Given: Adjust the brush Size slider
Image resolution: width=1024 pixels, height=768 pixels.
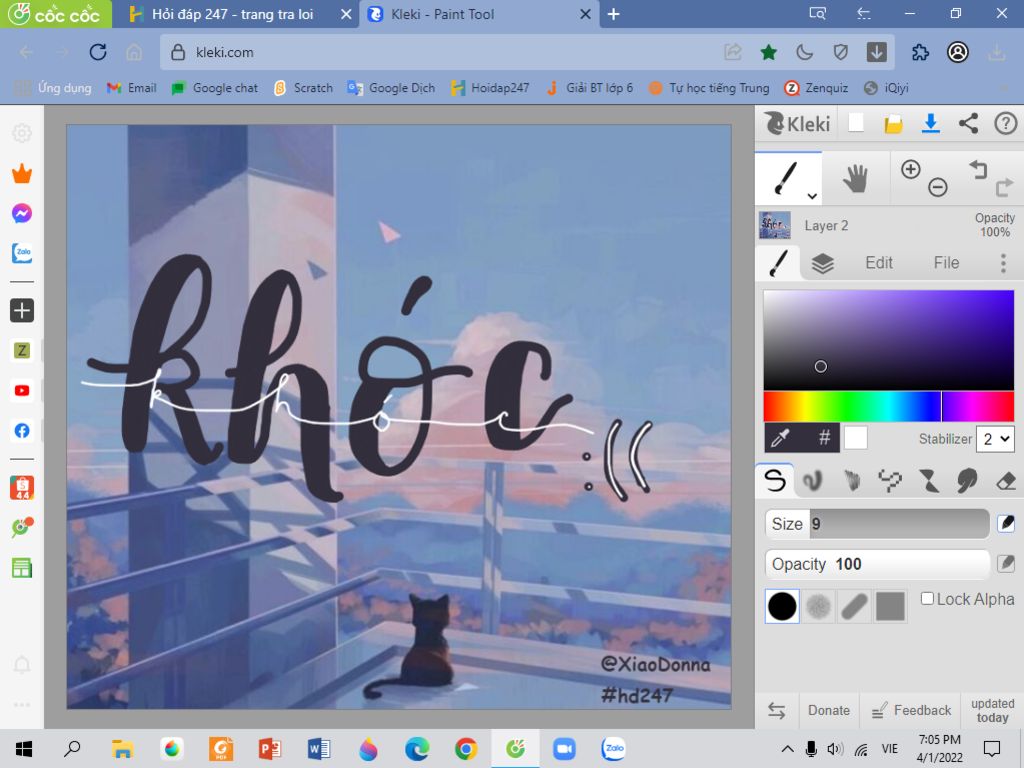Looking at the screenshot, I should pyautogui.click(x=877, y=524).
